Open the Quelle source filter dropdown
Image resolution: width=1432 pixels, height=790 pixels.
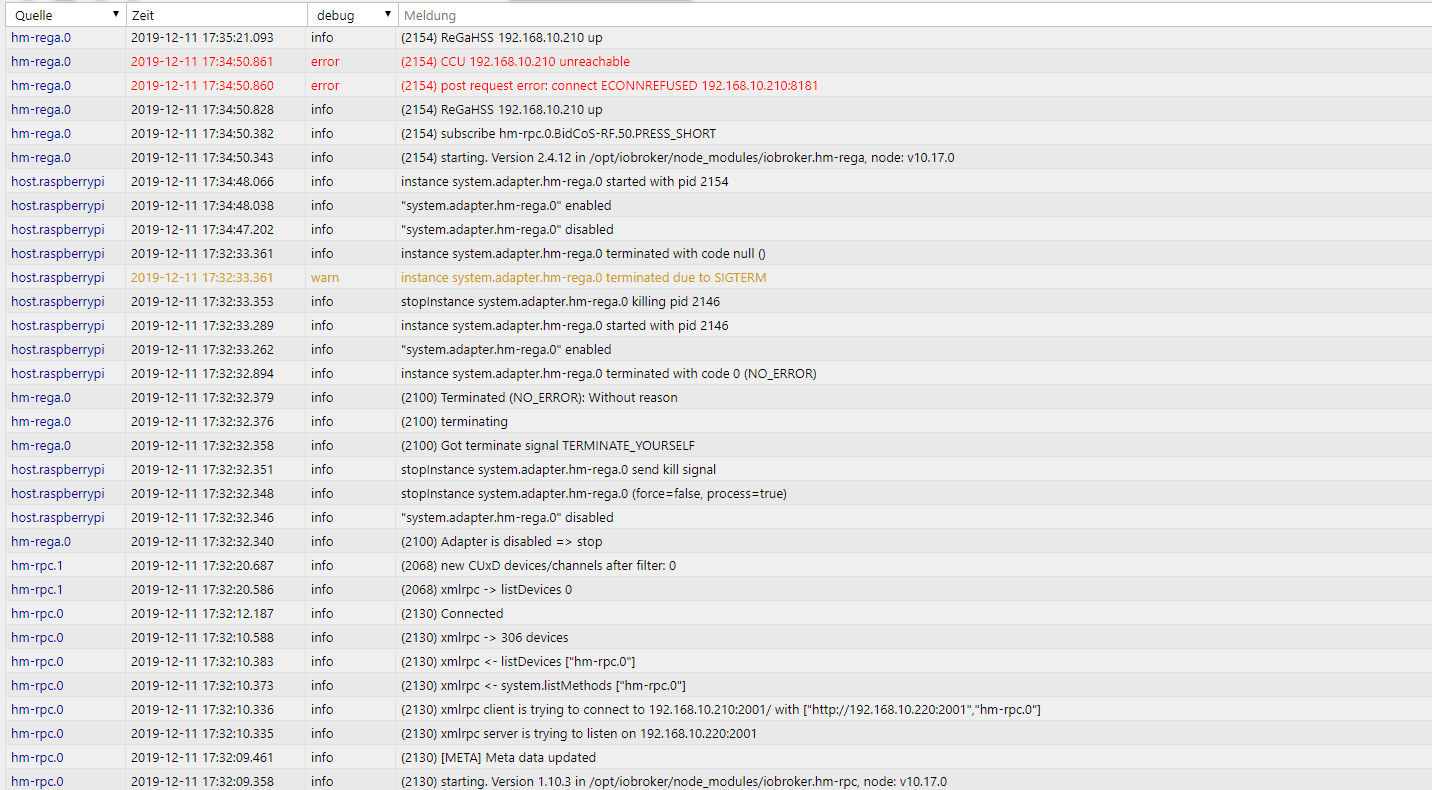(116, 14)
